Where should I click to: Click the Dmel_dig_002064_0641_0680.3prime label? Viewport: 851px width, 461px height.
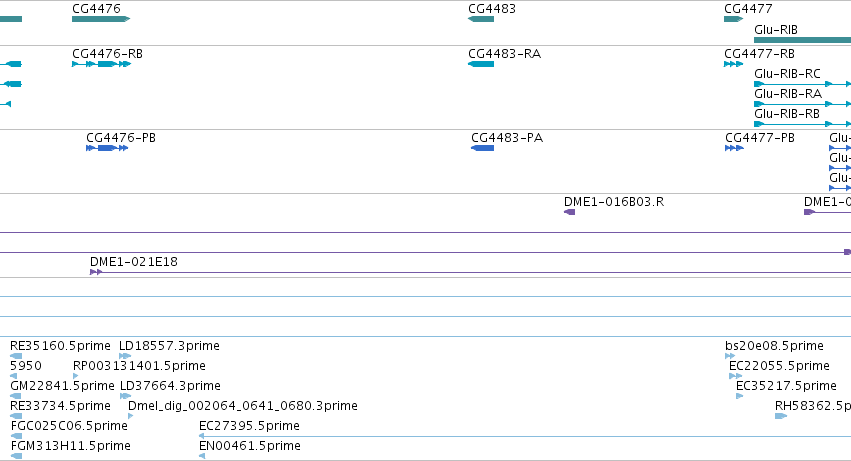[x=243, y=406]
